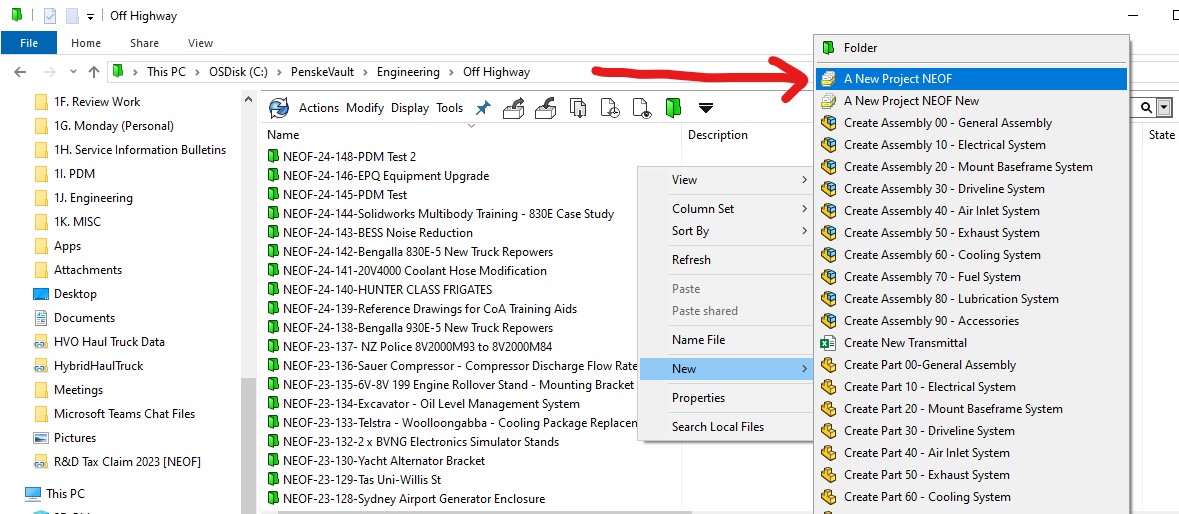The width and height of the screenshot is (1179, 514).
Task: Click the History document-with-clock icon
Action: 610,108
